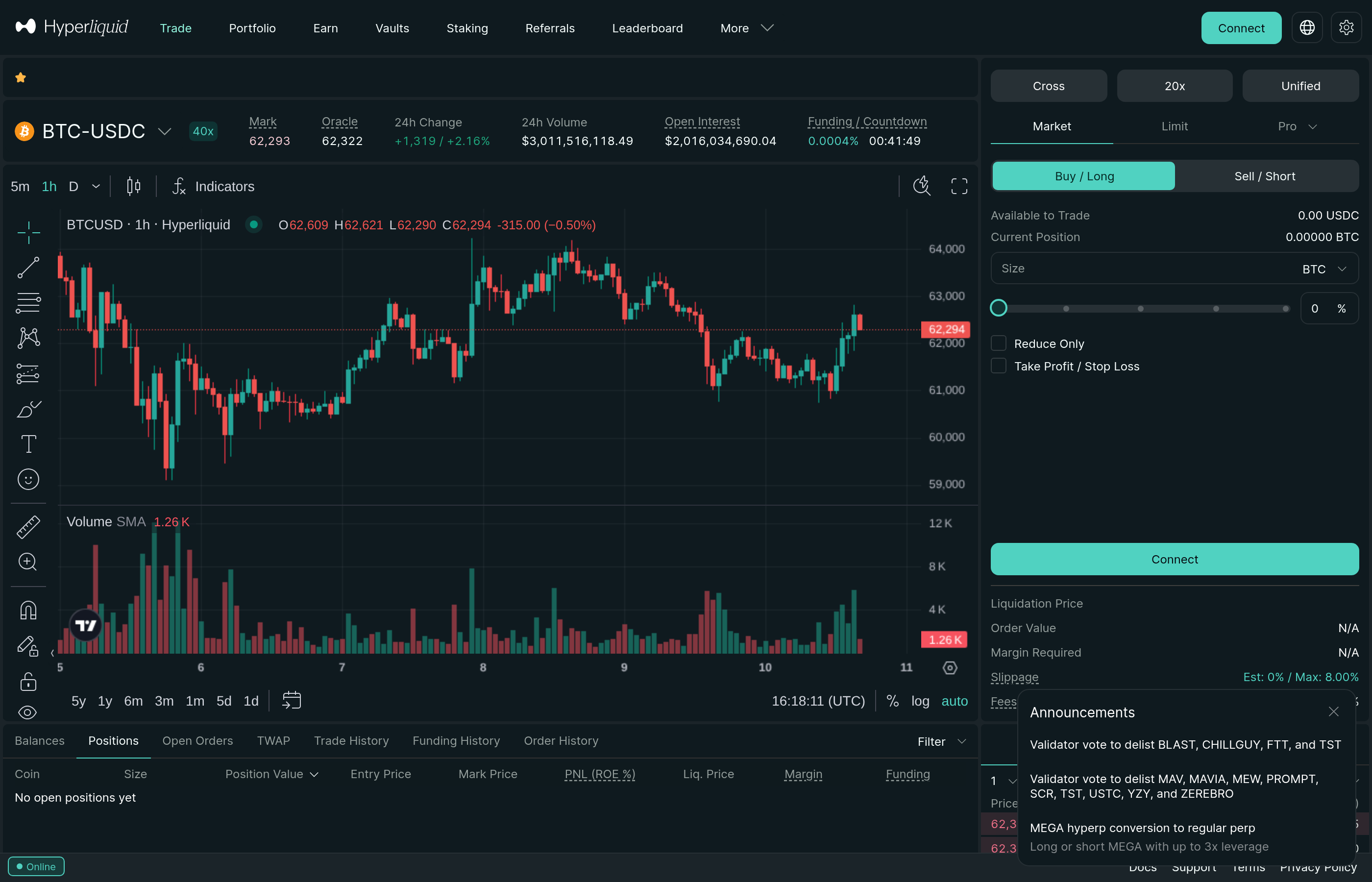The image size is (1372, 882).
Task: Sort by Position Value column dropdown
Action: (271, 774)
